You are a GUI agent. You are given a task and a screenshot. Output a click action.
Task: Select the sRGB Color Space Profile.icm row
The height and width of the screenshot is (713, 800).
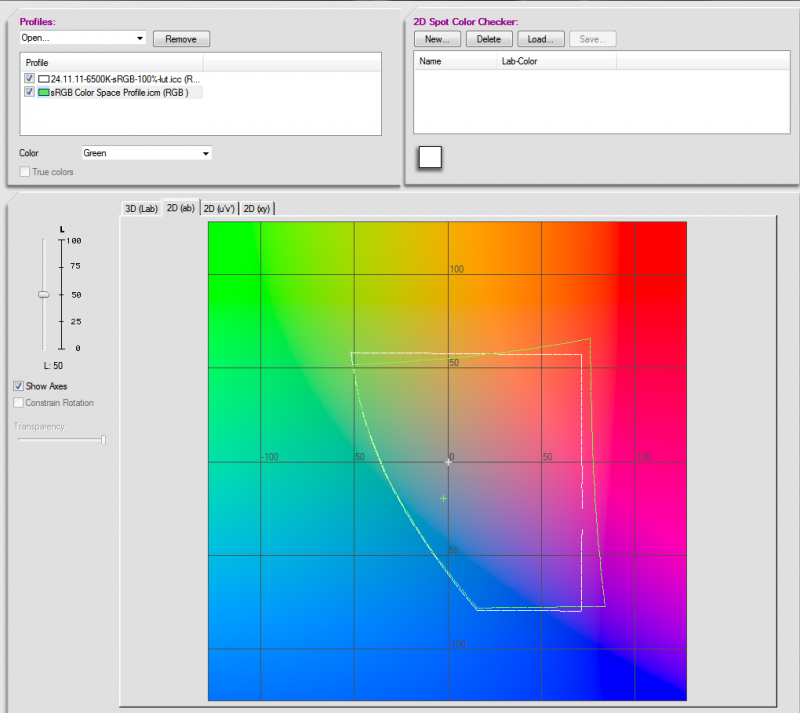tap(119, 92)
